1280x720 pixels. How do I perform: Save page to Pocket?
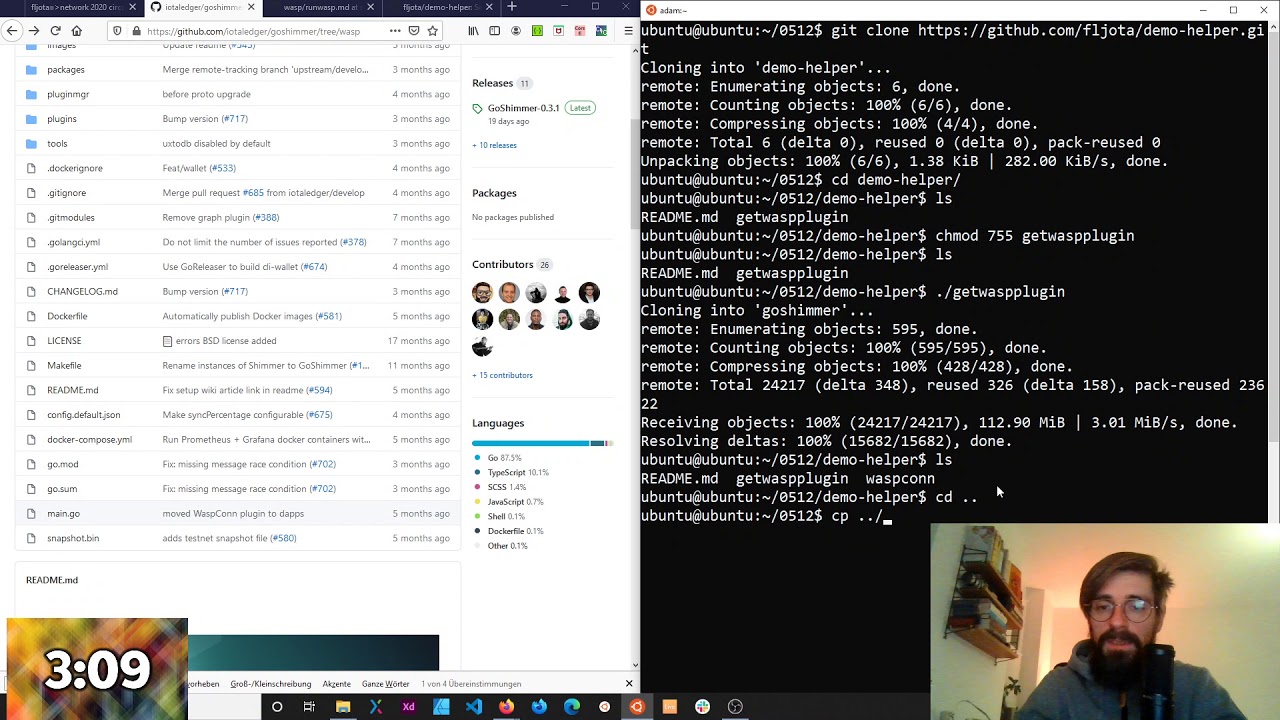(x=414, y=31)
